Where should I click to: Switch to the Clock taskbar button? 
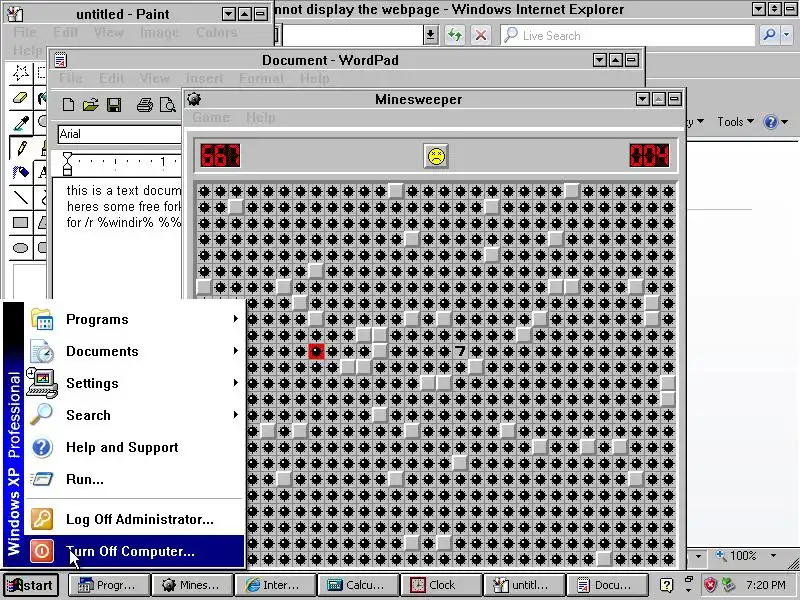(441, 585)
